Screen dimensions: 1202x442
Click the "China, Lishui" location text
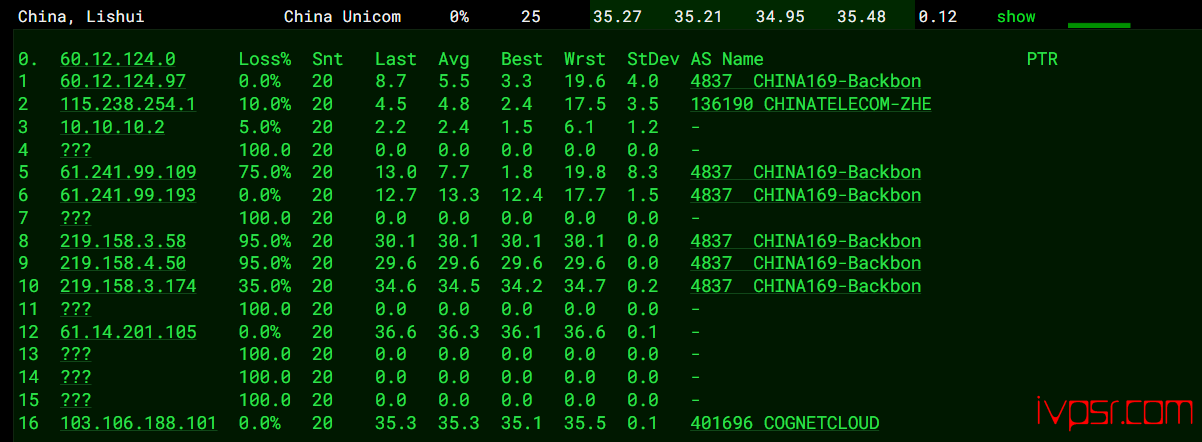coord(81,16)
